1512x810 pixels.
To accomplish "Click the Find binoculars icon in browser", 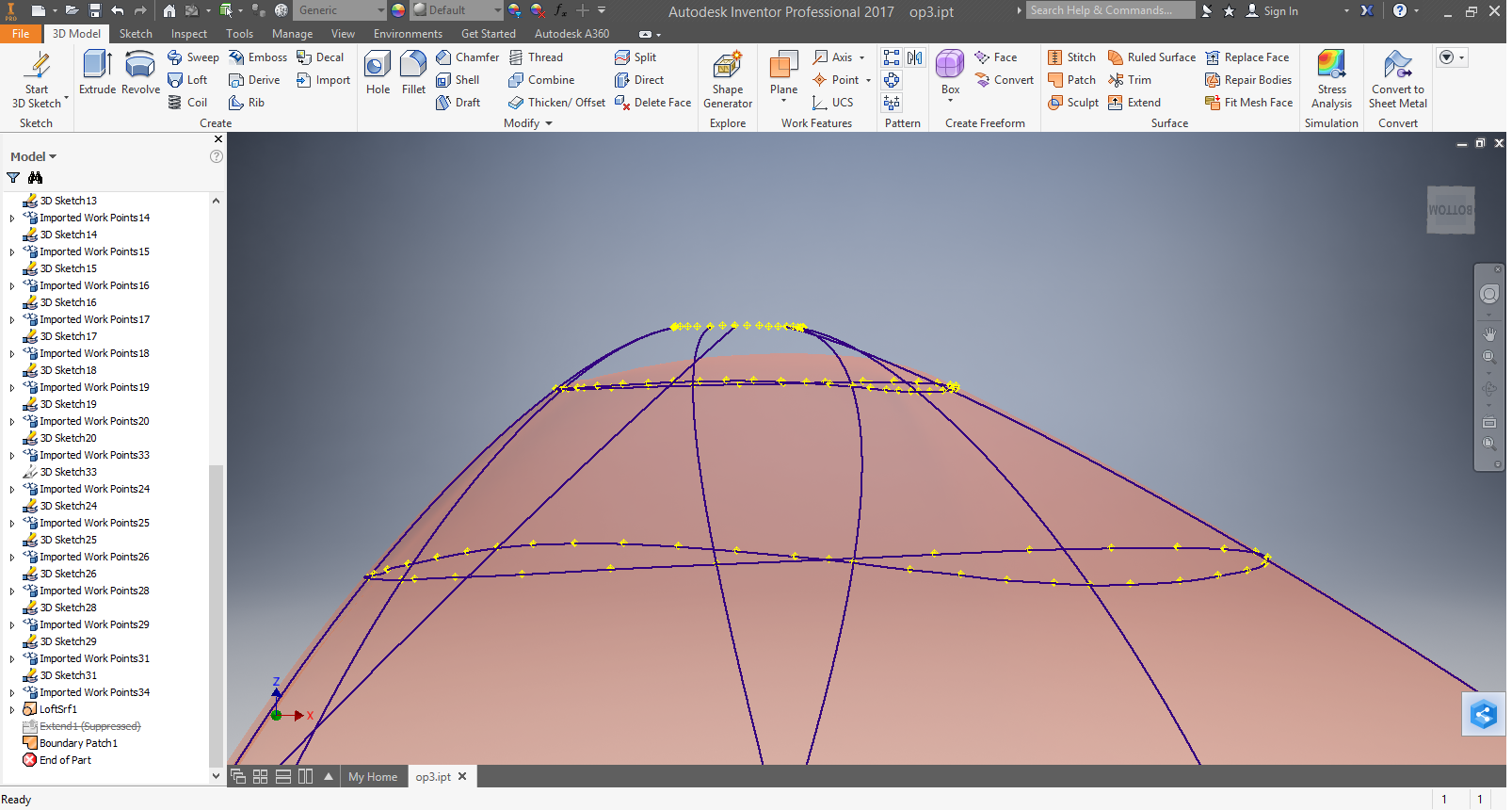I will coord(36,178).
